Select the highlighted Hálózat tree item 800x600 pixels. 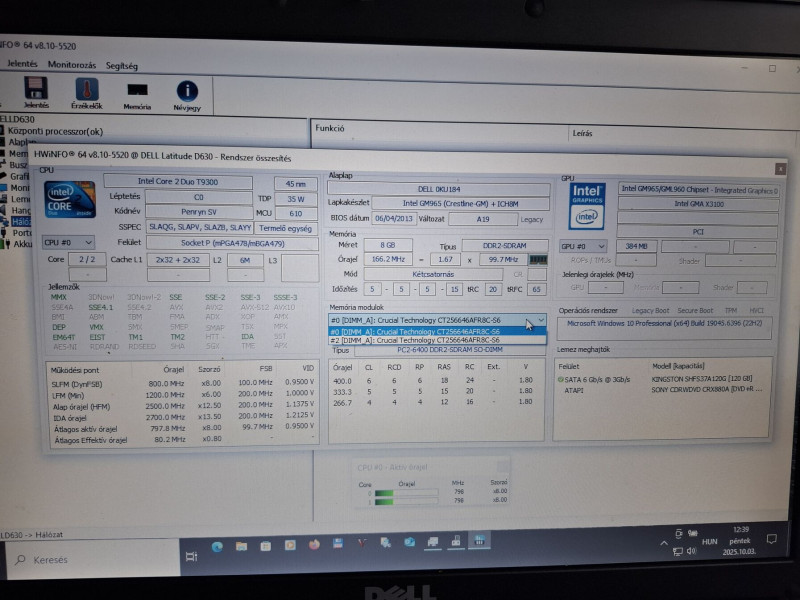21,221
